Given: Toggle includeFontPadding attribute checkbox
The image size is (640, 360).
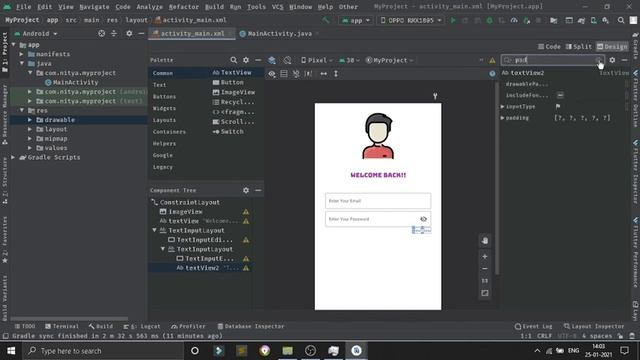Looking at the screenshot, I should (560, 96).
